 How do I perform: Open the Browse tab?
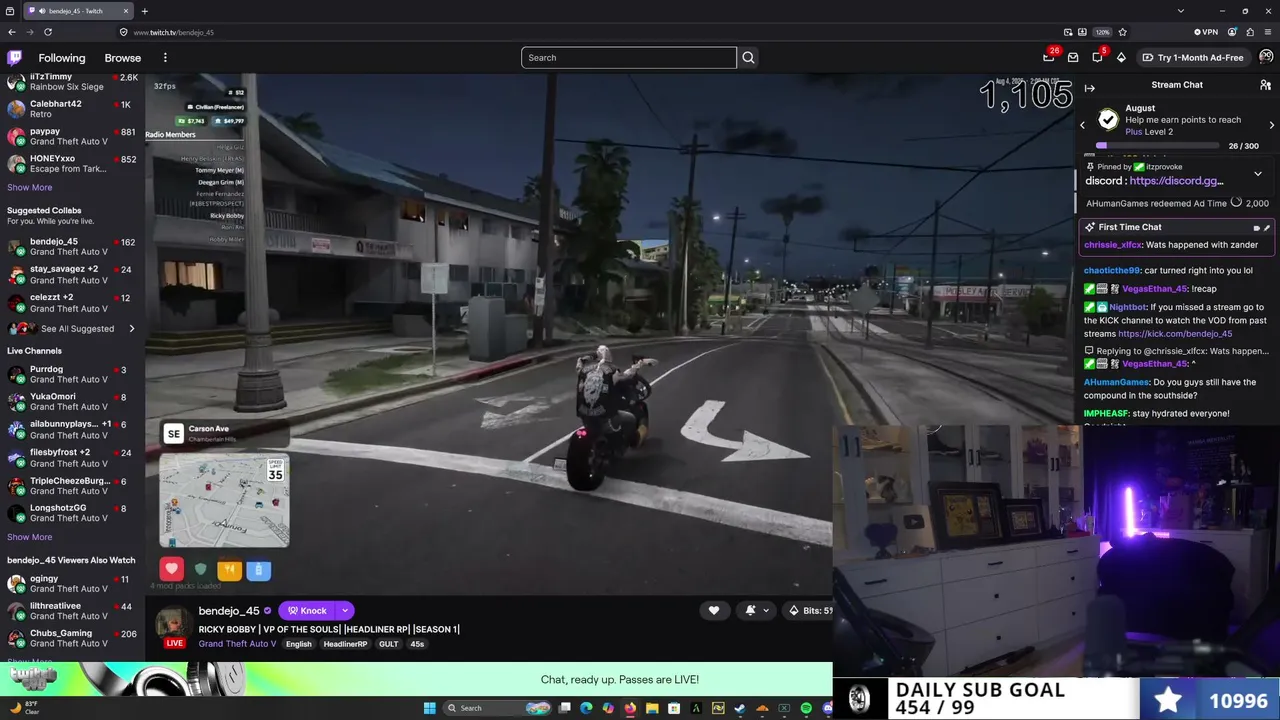tap(123, 58)
